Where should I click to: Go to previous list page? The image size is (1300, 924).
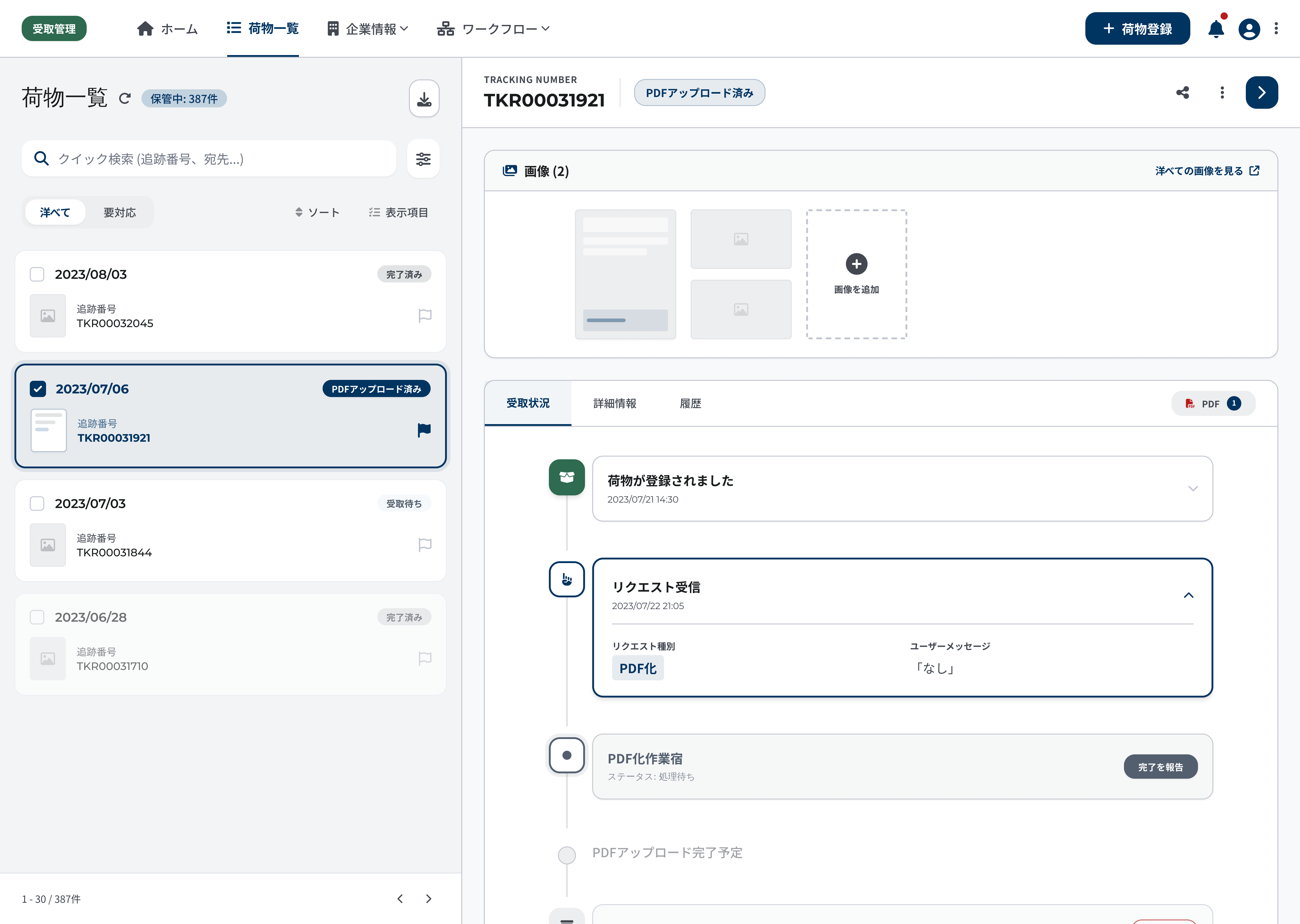(x=400, y=899)
